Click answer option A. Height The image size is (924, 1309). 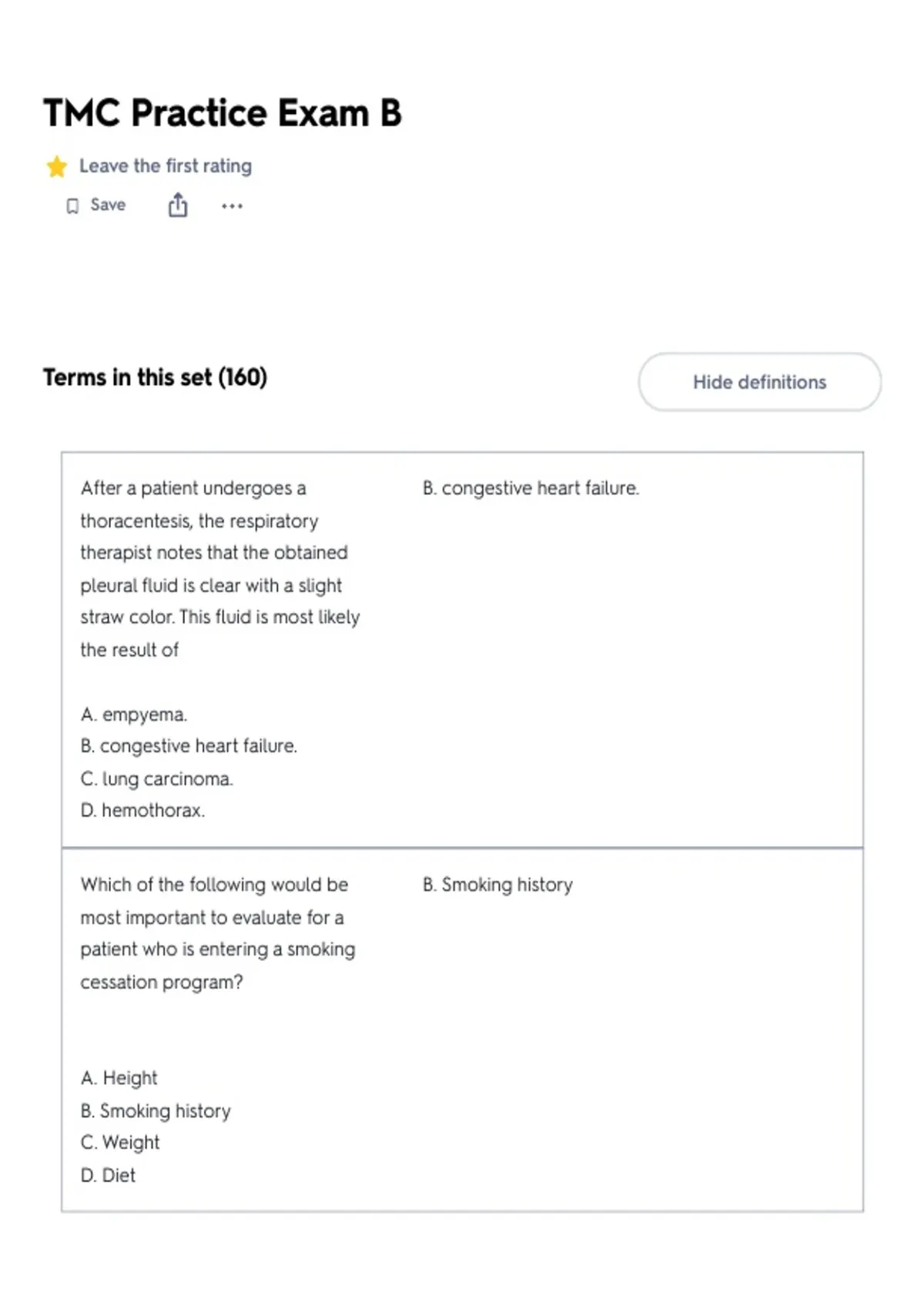(x=119, y=1078)
